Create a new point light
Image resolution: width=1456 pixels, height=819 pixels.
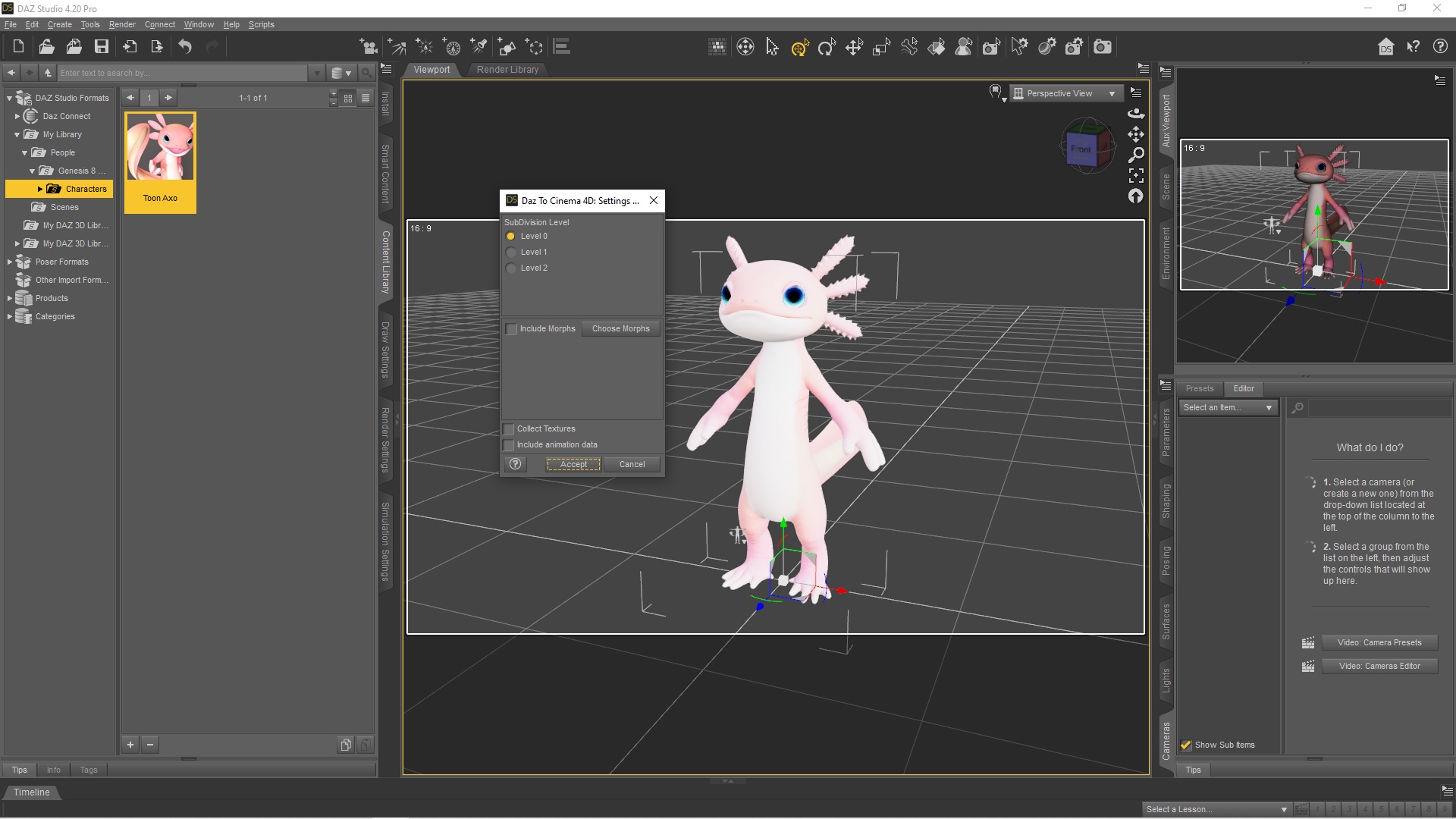point(424,47)
